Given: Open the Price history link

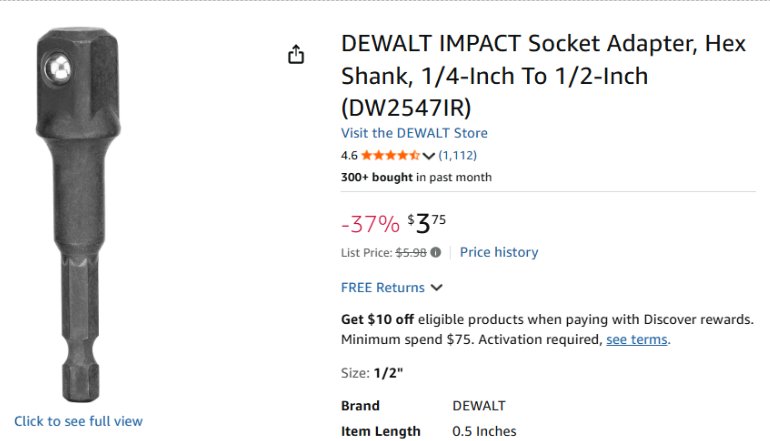Looking at the screenshot, I should coord(499,252).
